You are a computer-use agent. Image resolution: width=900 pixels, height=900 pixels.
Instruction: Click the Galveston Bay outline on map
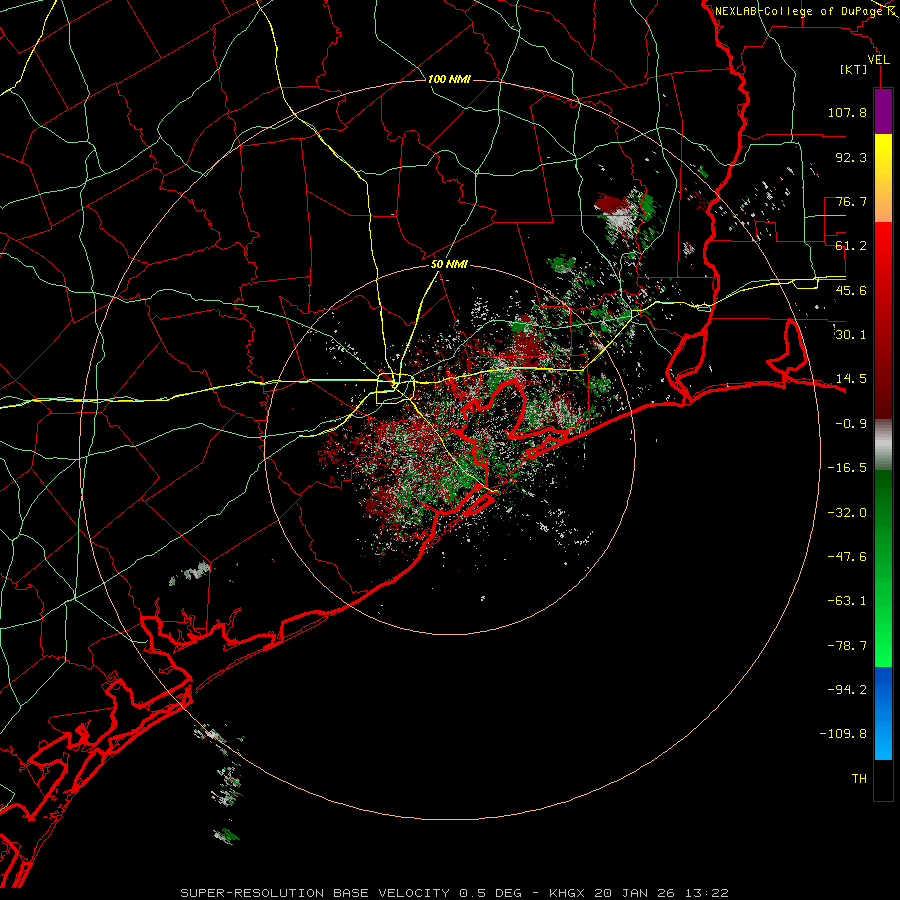pyautogui.click(x=495, y=435)
